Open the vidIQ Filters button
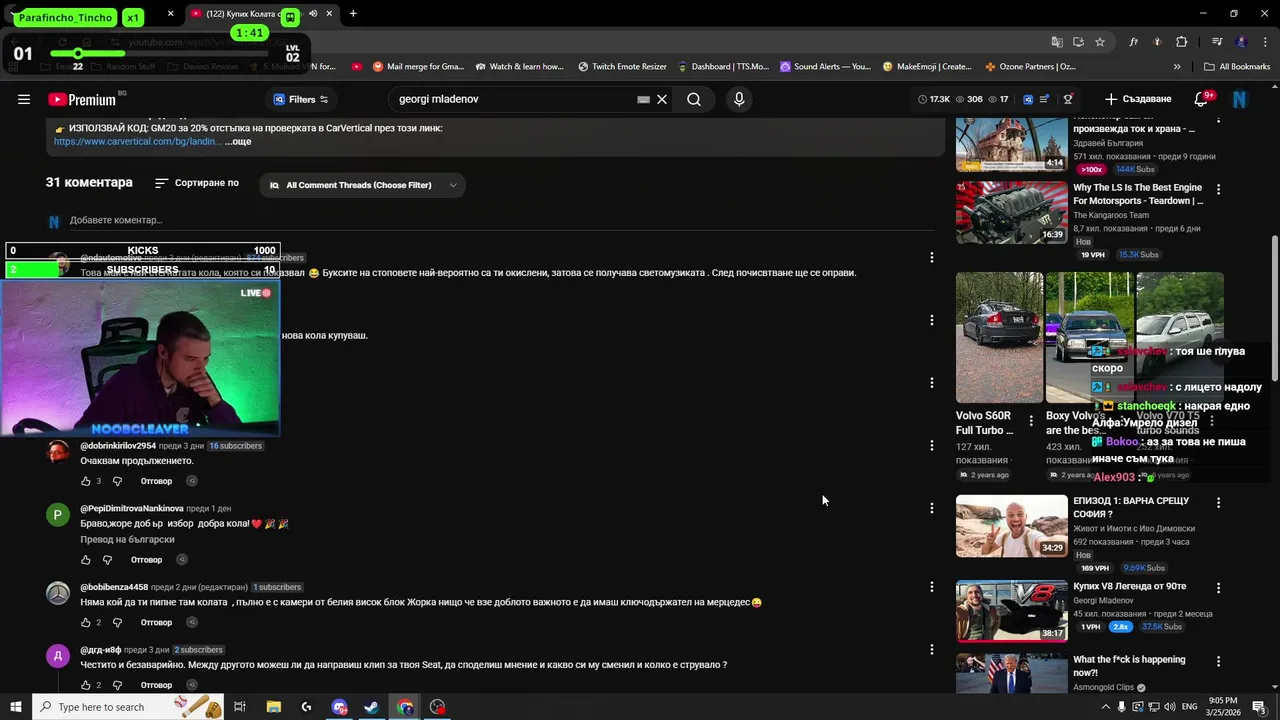 pyautogui.click(x=301, y=99)
